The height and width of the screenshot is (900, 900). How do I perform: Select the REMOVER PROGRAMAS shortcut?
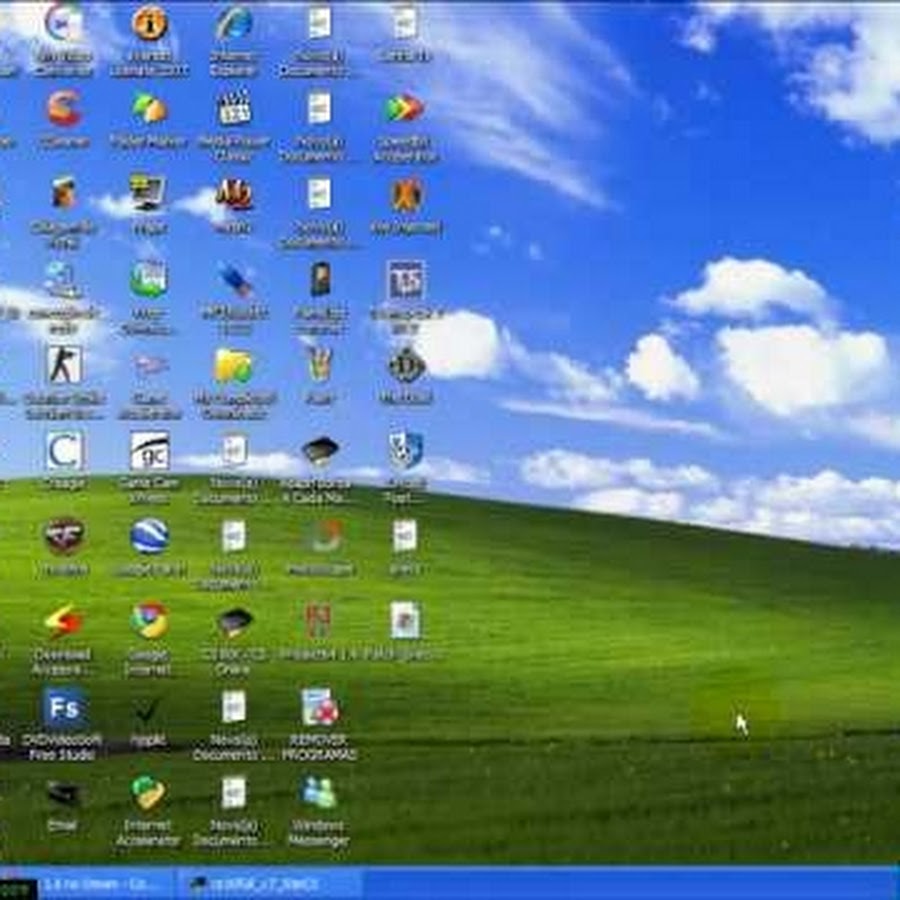coord(319,708)
